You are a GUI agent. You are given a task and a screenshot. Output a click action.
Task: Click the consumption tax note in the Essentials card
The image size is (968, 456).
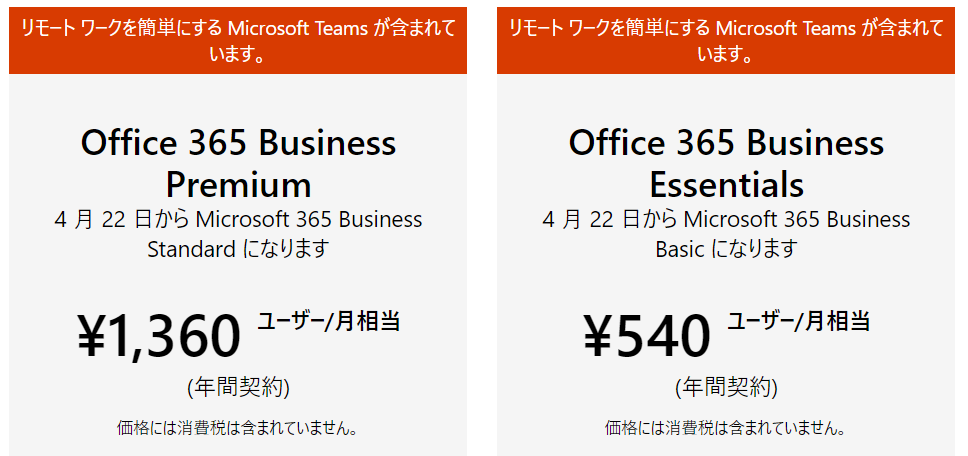(x=726, y=429)
